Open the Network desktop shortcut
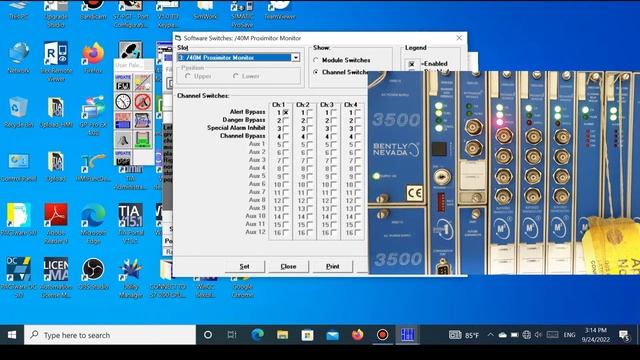Viewport: 640px width, 360px height. 19,58
